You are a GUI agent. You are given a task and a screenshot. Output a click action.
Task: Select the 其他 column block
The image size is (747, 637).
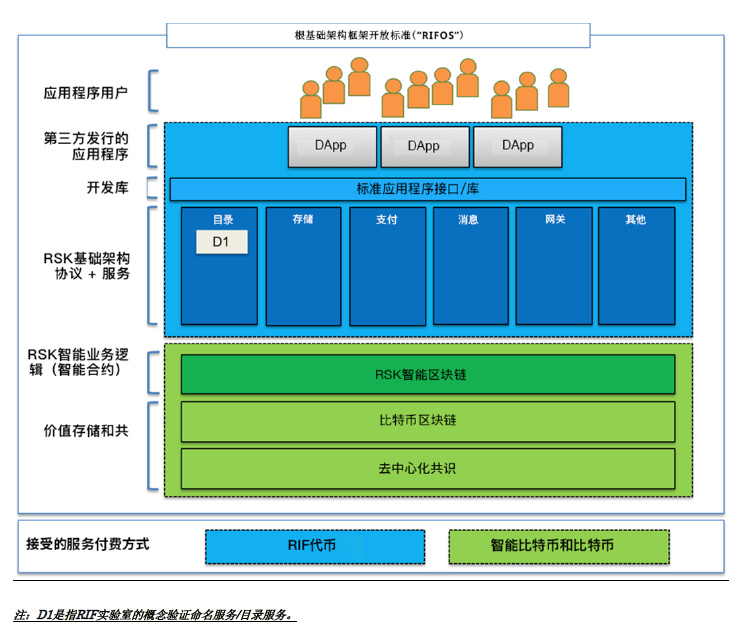click(x=637, y=266)
